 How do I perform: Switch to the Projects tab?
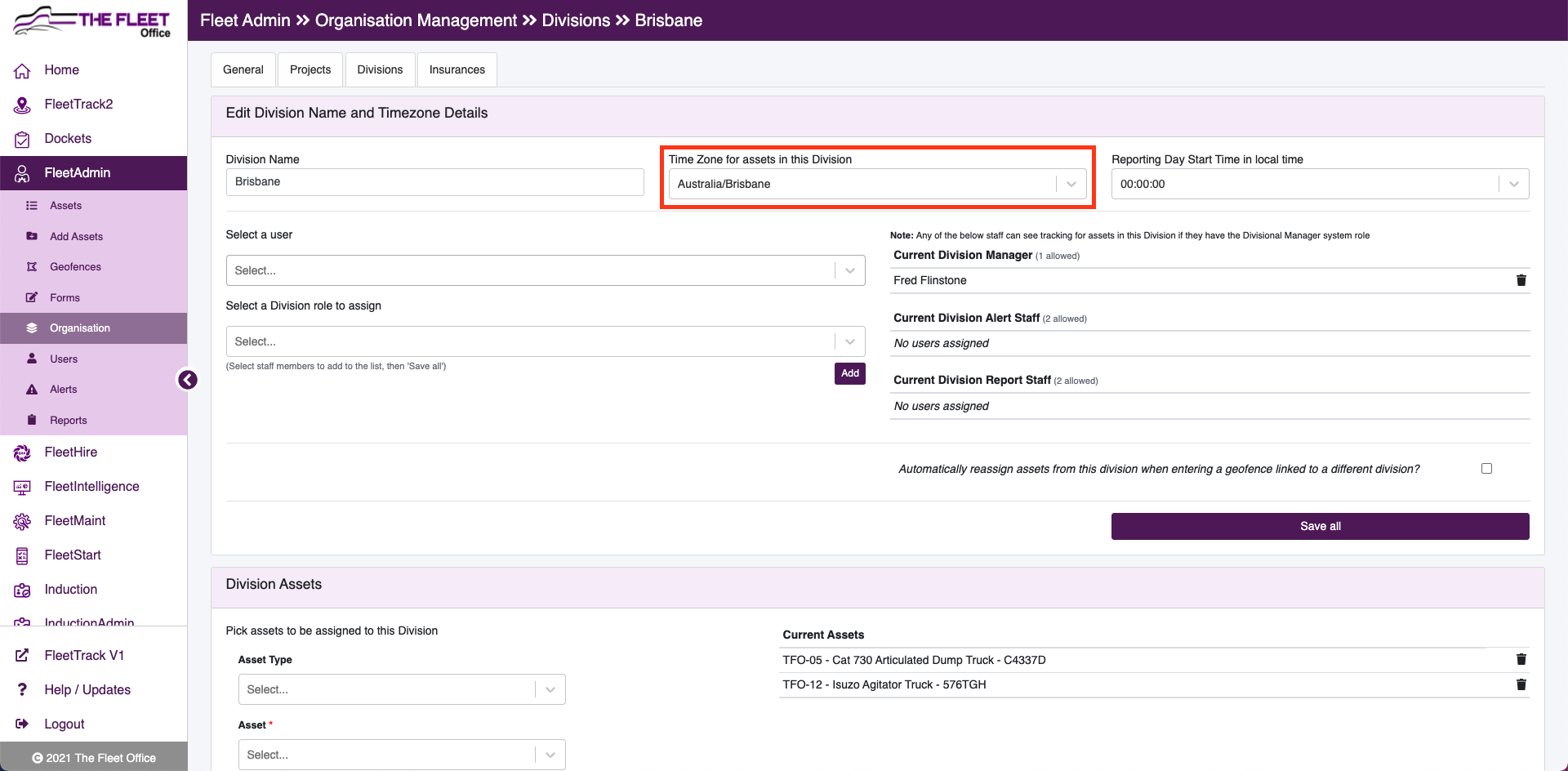[x=310, y=69]
